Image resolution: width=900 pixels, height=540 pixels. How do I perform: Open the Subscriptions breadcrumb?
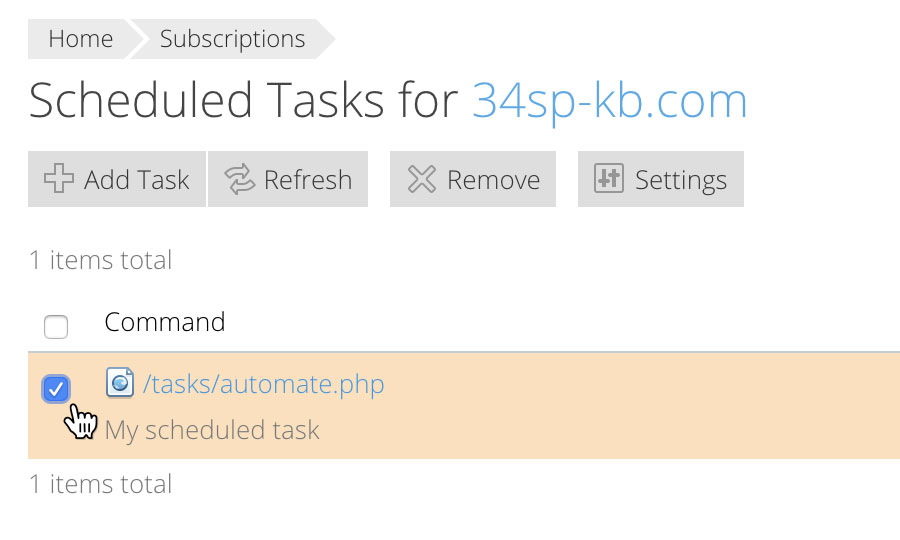232,39
